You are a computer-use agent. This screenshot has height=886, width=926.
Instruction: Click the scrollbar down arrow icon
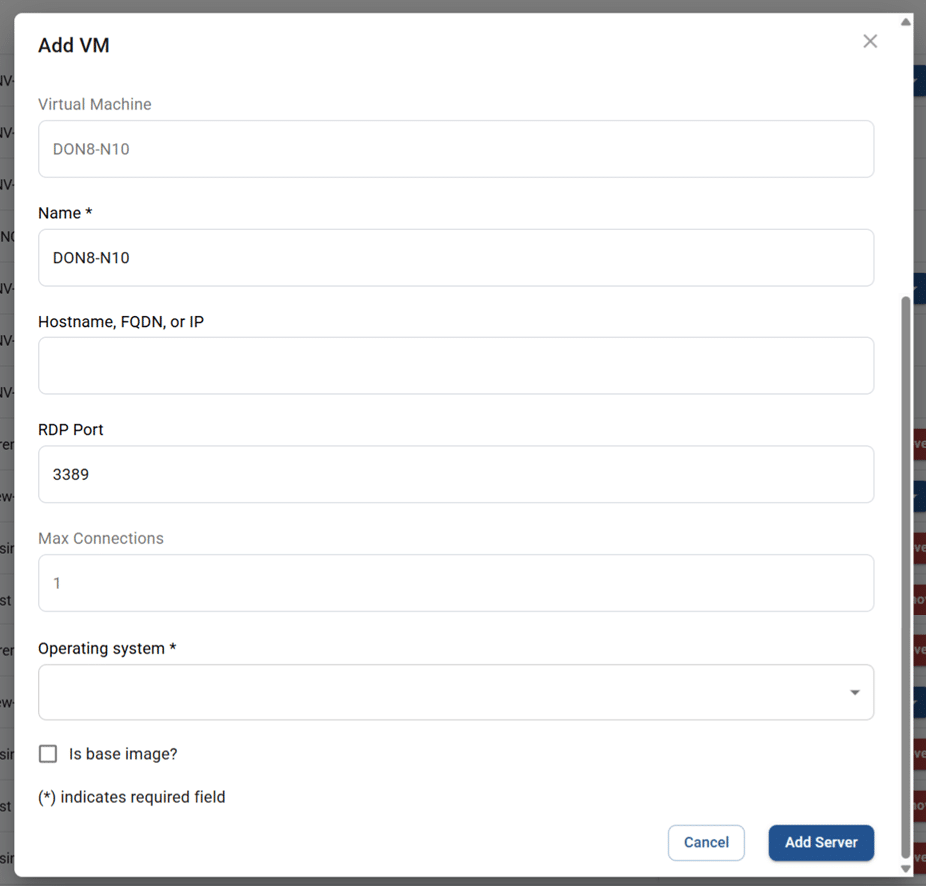[907, 869]
